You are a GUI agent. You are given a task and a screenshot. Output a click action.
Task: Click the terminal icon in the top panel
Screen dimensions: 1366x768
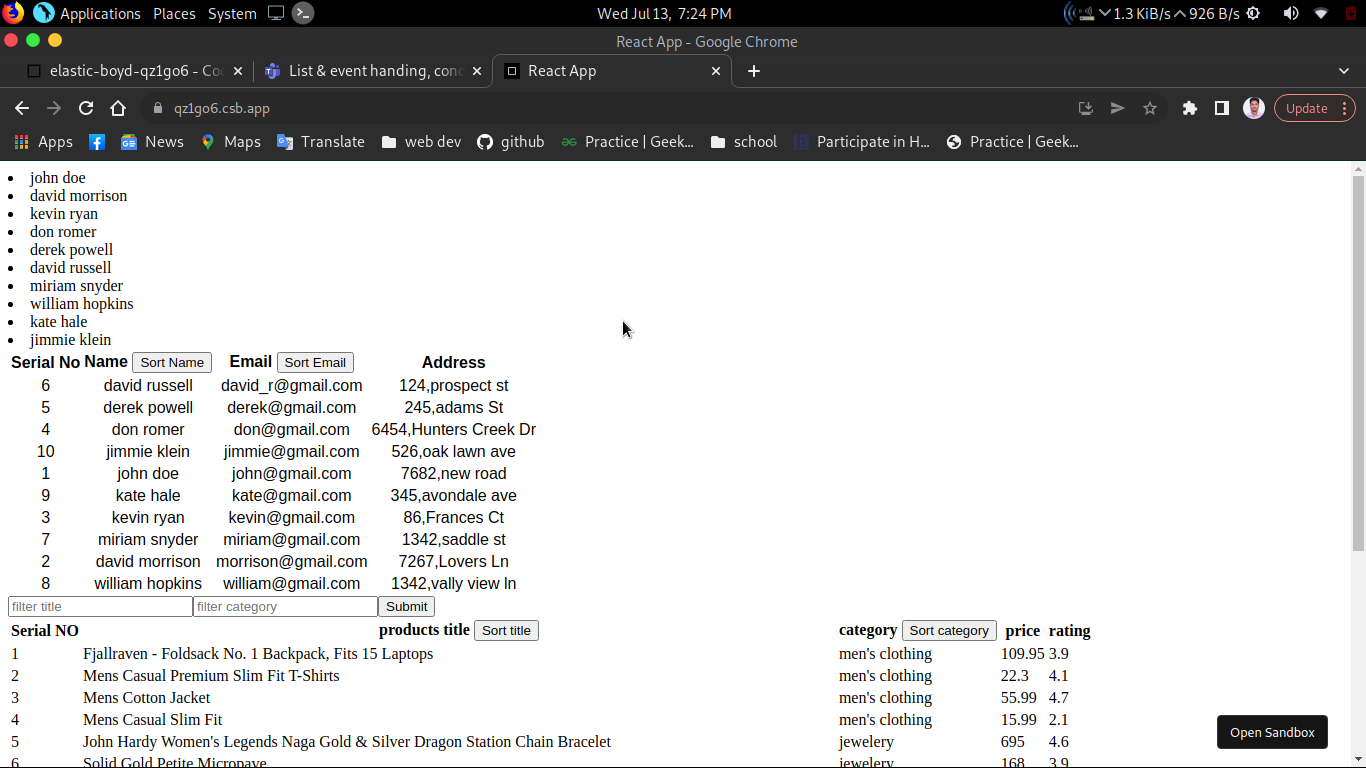(x=303, y=13)
